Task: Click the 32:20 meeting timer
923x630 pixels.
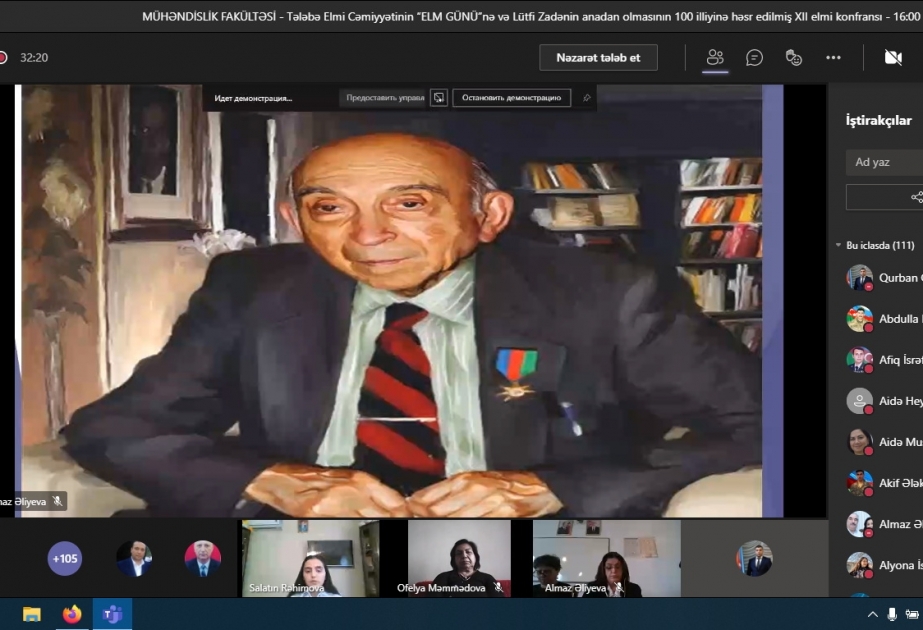Action: pyautogui.click(x=34, y=58)
